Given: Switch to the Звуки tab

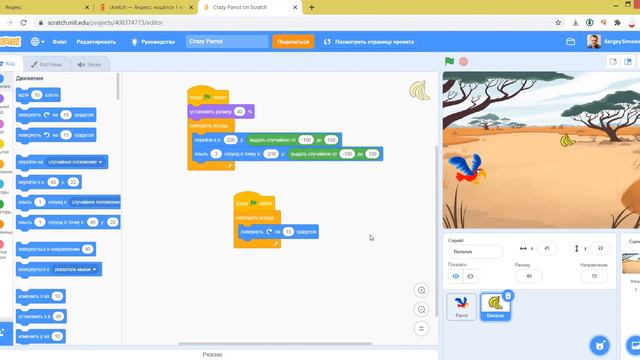Looking at the screenshot, I should [x=89, y=64].
